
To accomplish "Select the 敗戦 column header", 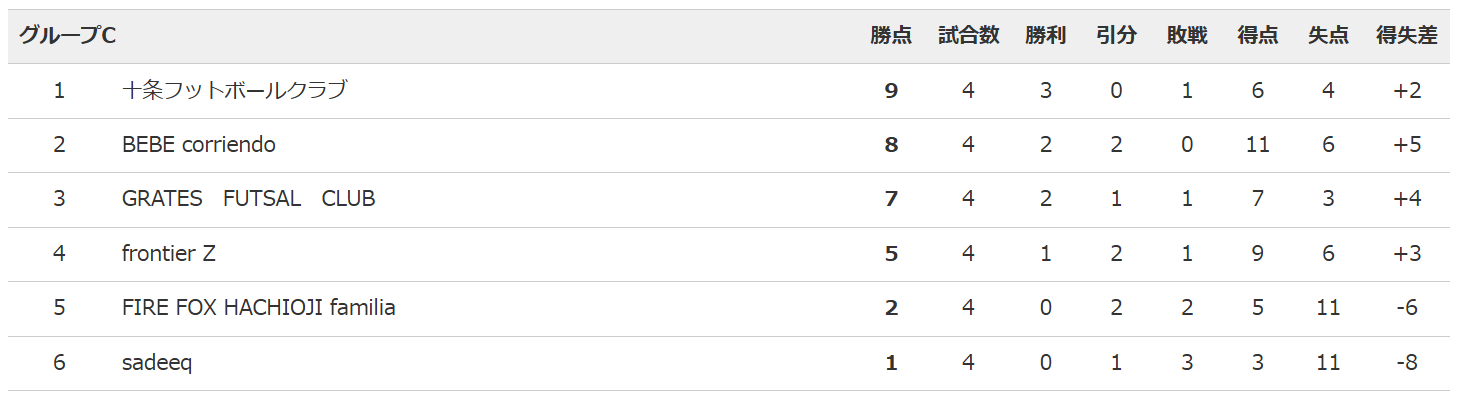I will (1187, 36).
